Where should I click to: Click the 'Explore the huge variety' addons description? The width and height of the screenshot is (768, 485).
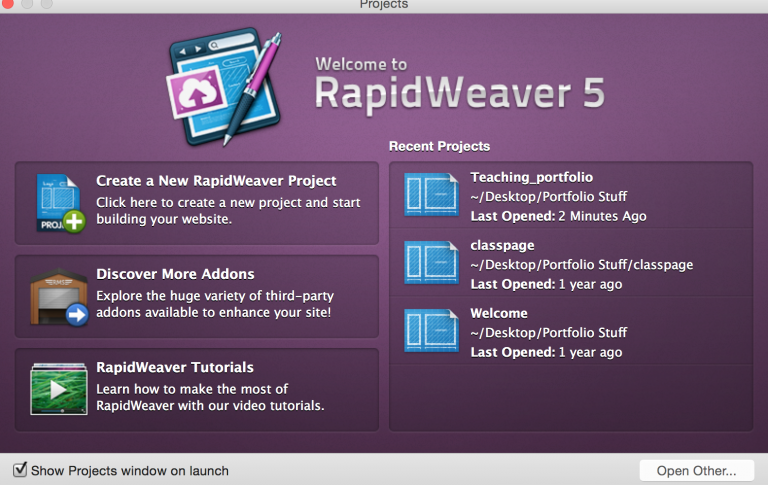(213, 304)
